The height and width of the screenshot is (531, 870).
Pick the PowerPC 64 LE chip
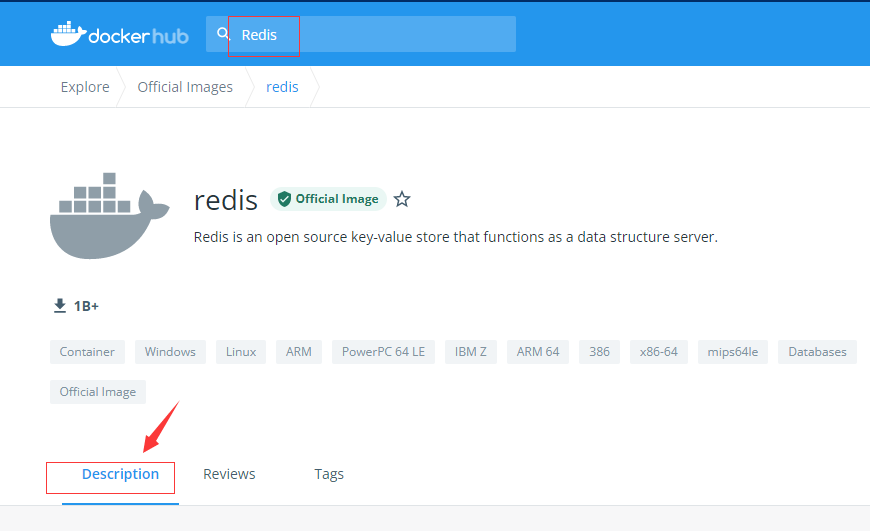(x=383, y=352)
